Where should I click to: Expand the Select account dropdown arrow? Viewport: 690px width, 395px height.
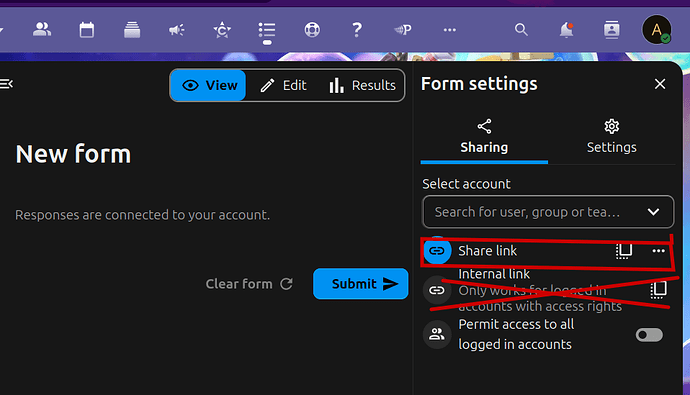point(653,212)
